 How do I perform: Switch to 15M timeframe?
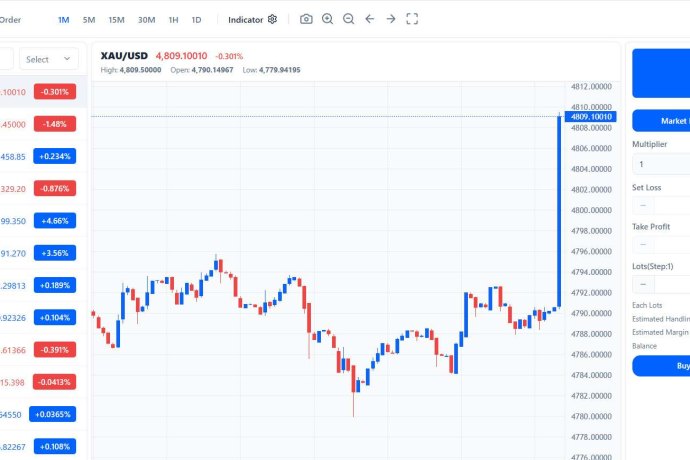(117, 20)
